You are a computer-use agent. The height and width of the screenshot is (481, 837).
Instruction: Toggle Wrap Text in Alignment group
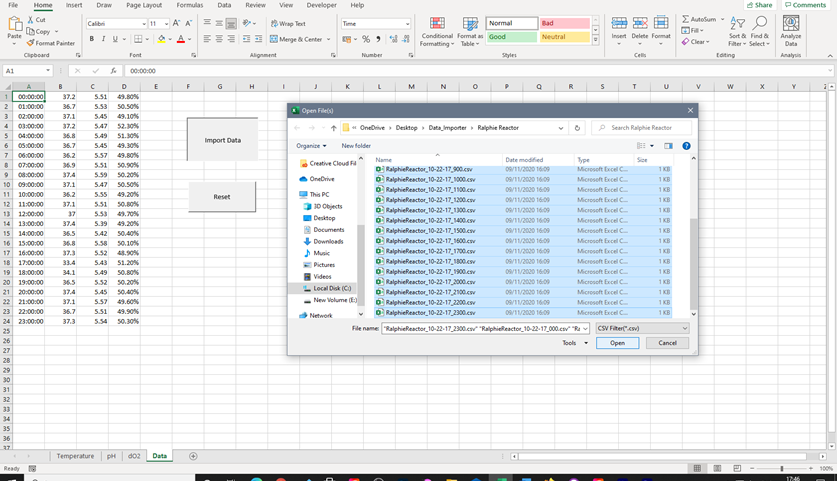pos(287,23)
